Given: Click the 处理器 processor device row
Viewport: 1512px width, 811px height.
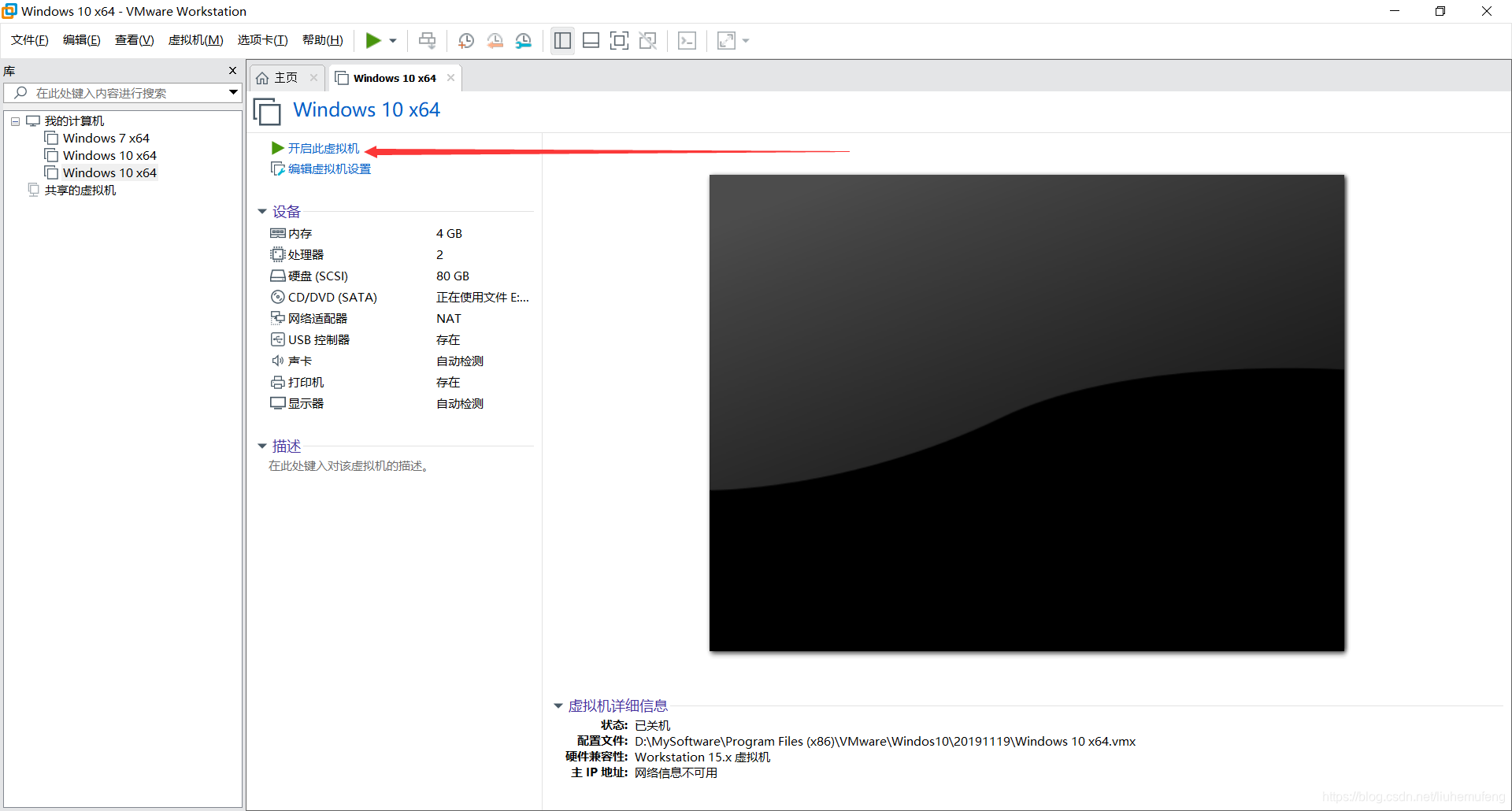Looking at the screenshot, I should point(401,255).
